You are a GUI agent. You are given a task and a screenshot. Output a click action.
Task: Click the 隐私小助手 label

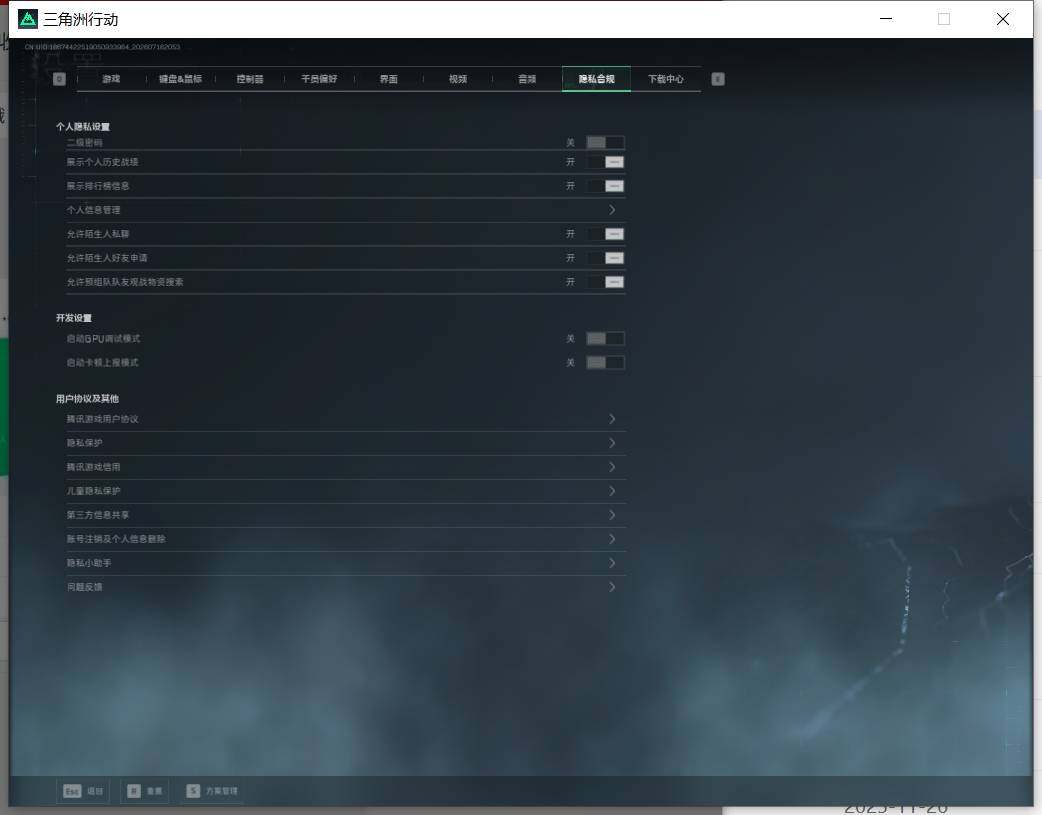(89, 562)
